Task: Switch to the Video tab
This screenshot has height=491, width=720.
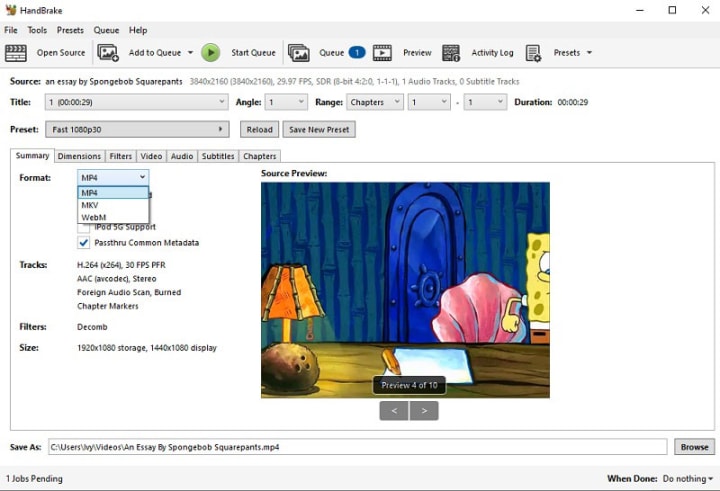Action: point(151,156)
